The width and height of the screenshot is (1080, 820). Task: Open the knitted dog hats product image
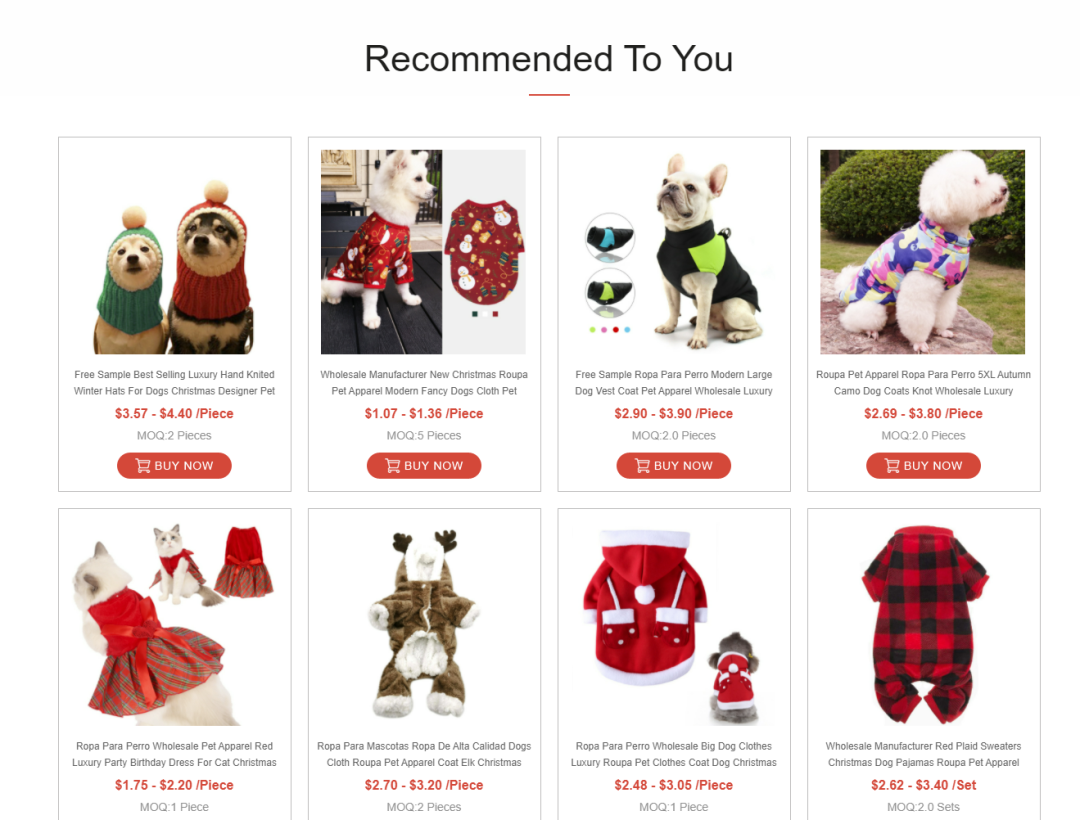coord(174,252)
